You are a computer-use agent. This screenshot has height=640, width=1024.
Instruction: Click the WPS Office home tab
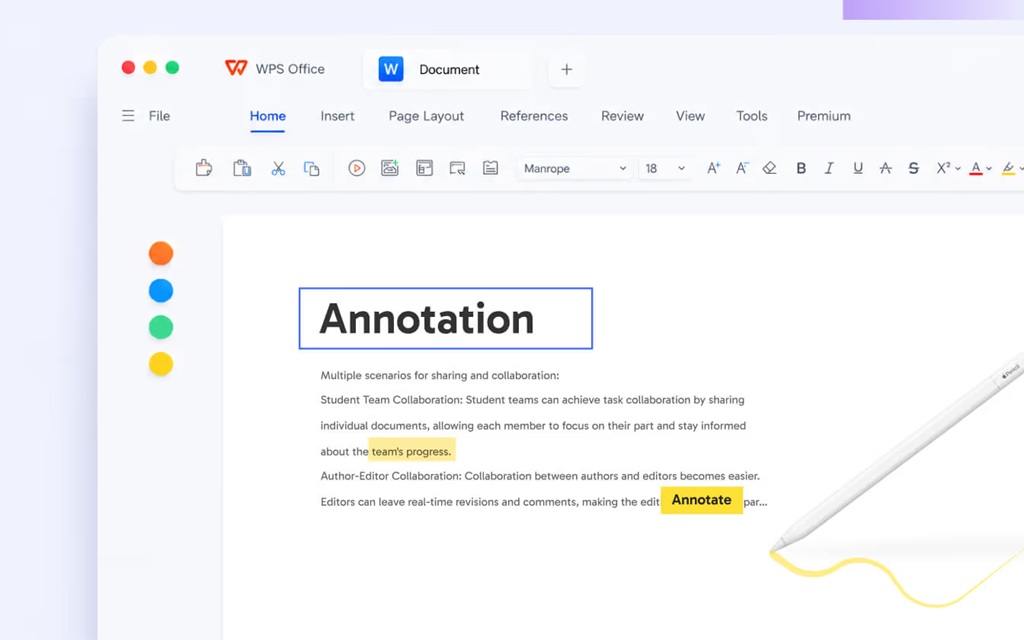point(275,69)
